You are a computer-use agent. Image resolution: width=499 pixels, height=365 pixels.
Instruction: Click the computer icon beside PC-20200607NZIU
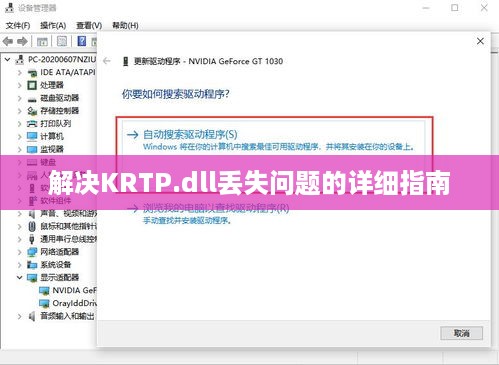tap(20, 60)
